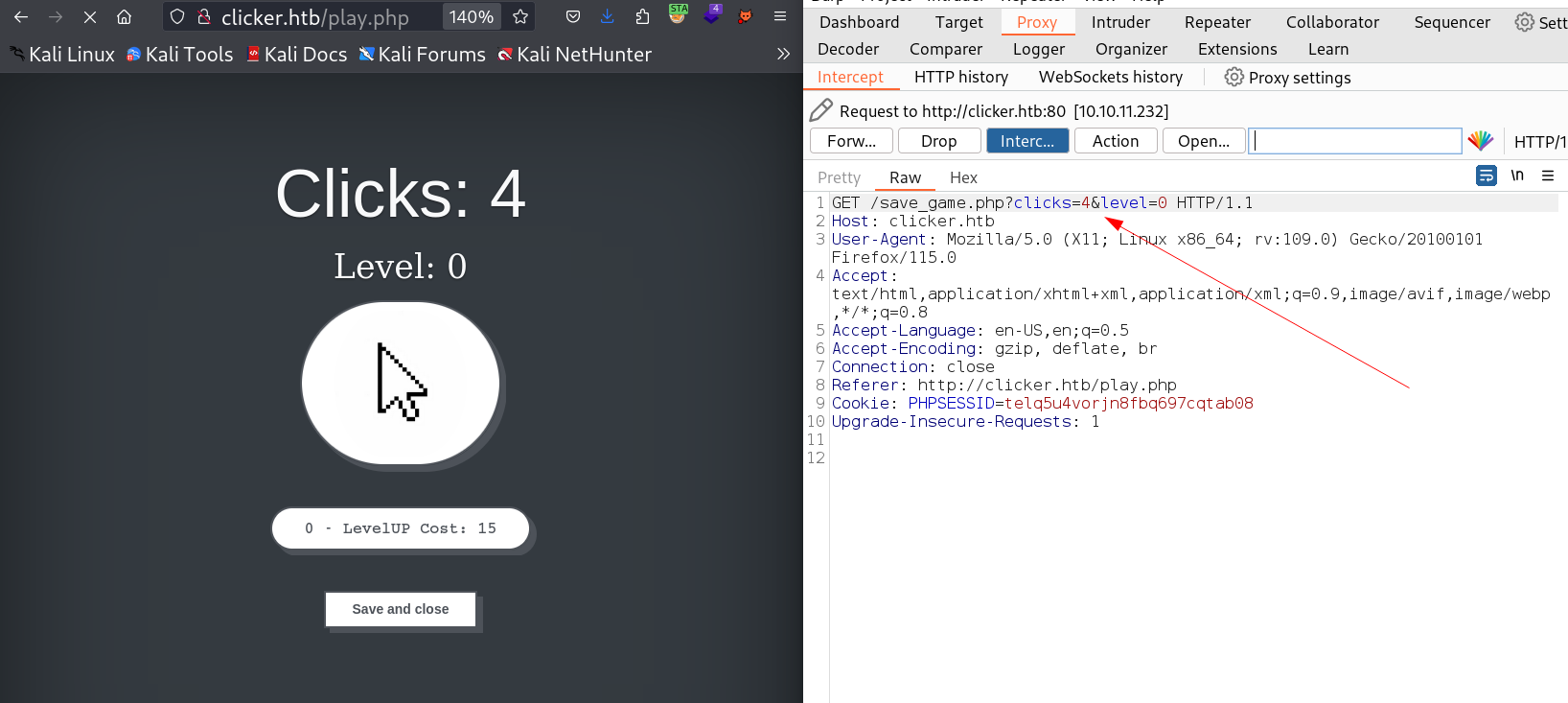Open the request editor hamburger options menu

(1548, 176)
